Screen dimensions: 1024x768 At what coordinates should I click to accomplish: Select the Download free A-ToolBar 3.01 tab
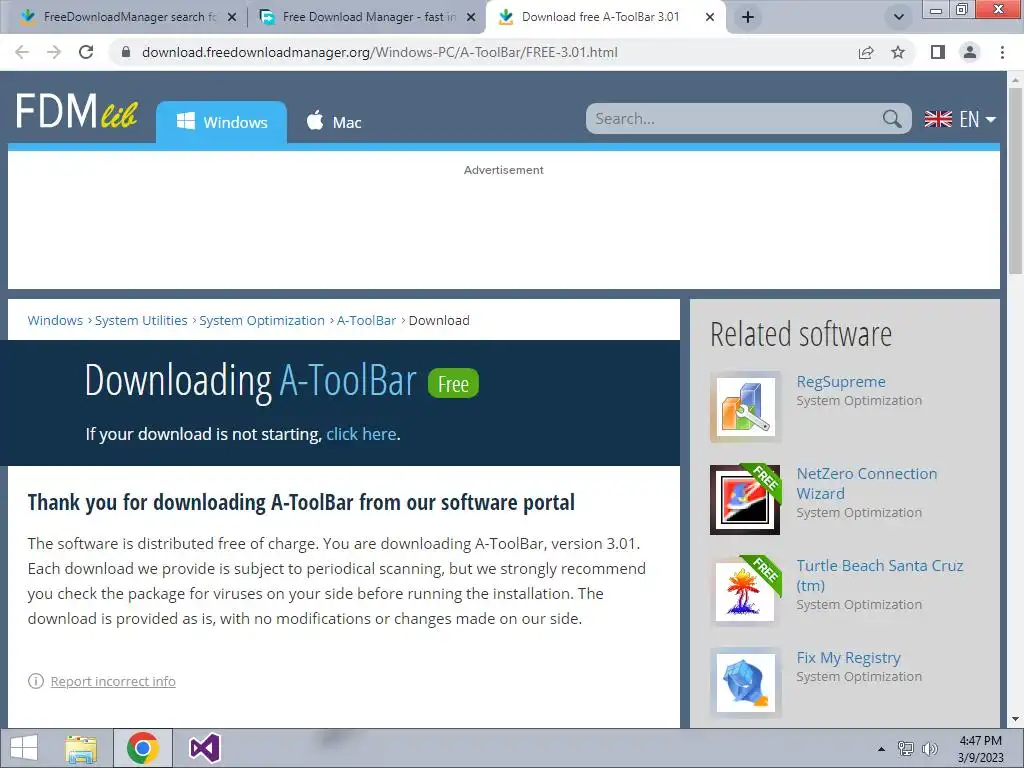(x=600, y=17)
